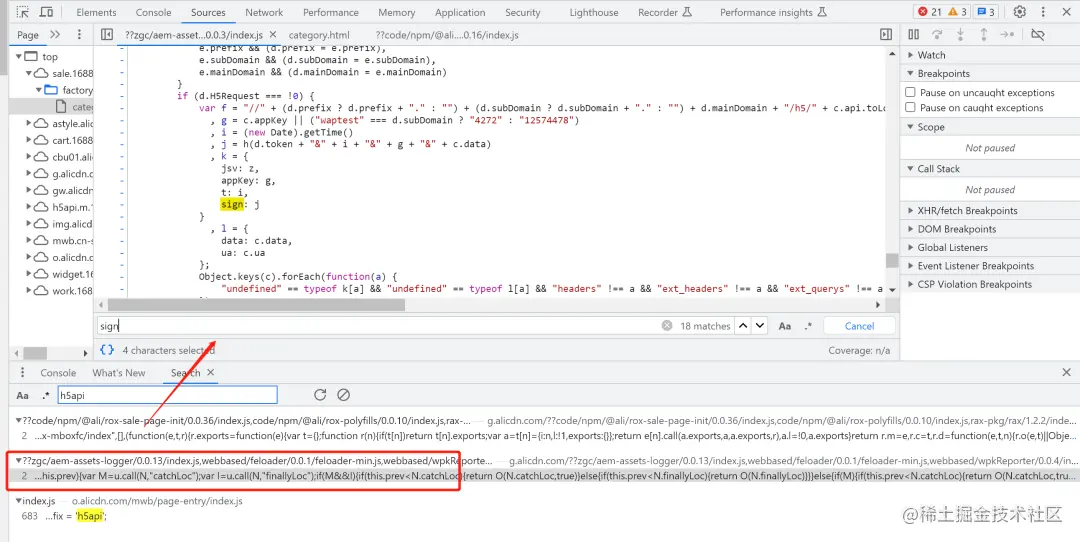
Task: Focus the h5api global search field
Action: pos(167,395)
